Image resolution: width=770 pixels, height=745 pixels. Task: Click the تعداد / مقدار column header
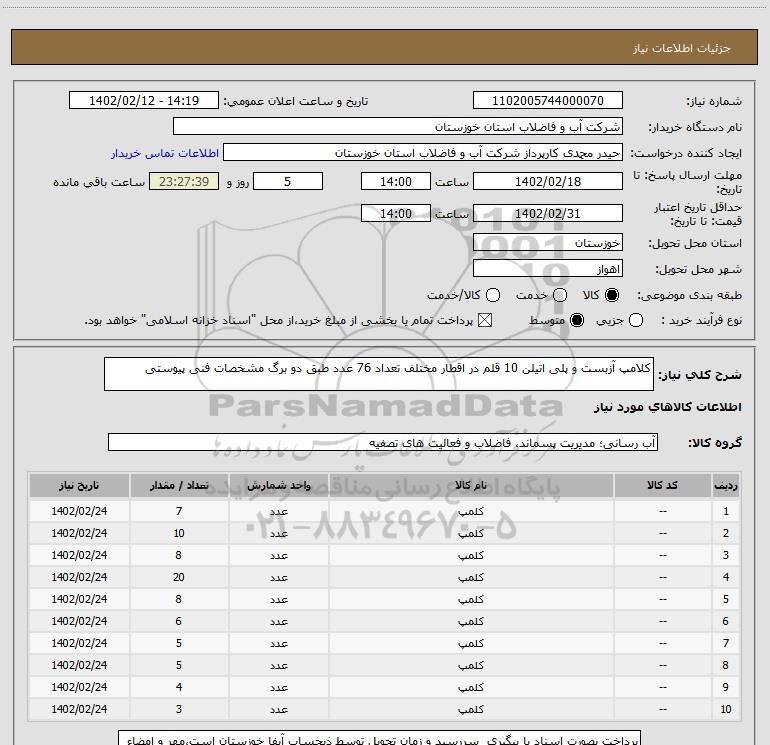point(179,485)
